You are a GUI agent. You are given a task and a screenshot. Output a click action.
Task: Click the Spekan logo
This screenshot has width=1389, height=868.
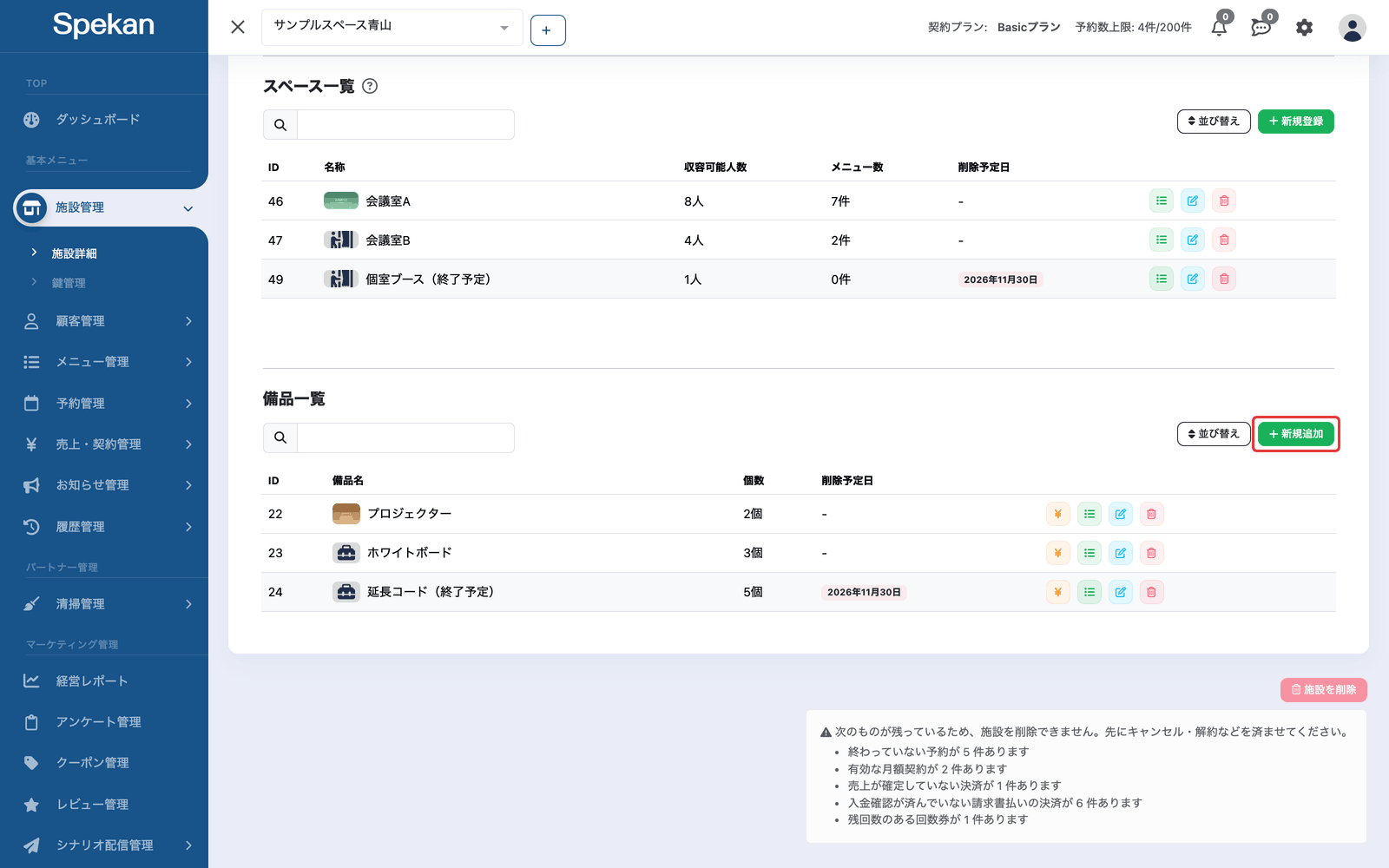(103, 25)
